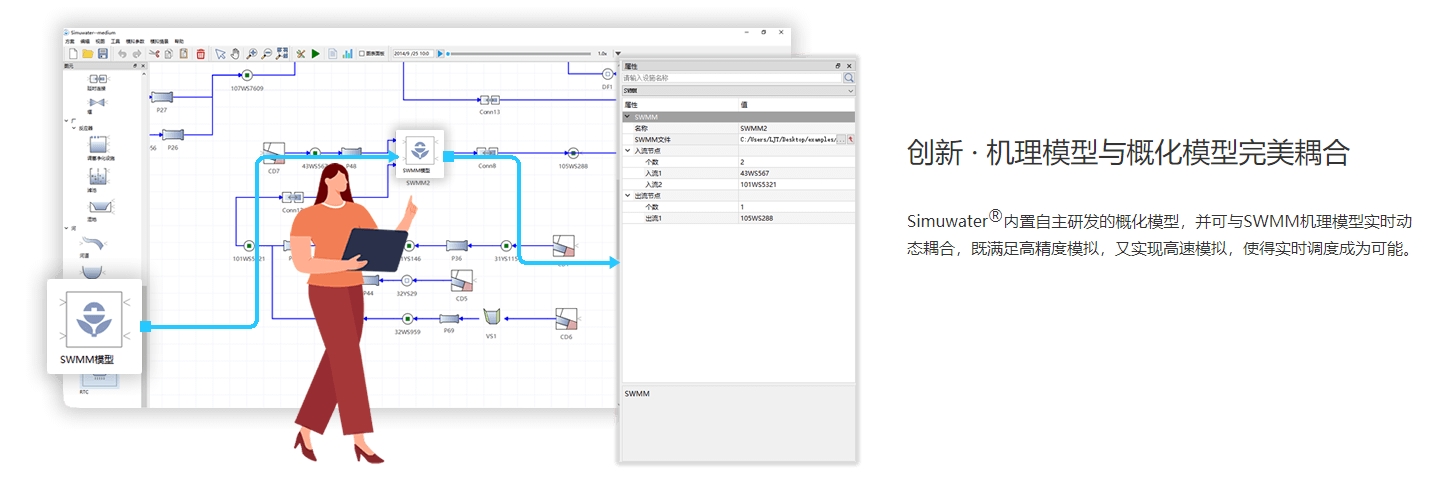The image size is (1447, 485).
Task: Click the save floppy disk icon
Action: tap(103, 54)
